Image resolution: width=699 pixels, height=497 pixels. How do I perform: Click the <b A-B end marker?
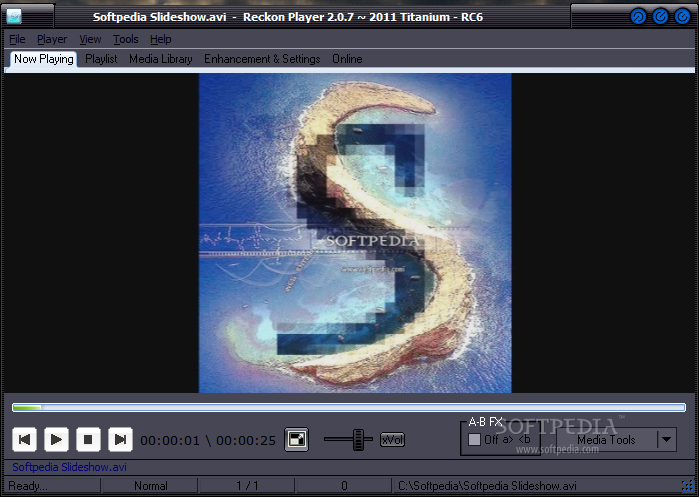[x=525, y=439]
